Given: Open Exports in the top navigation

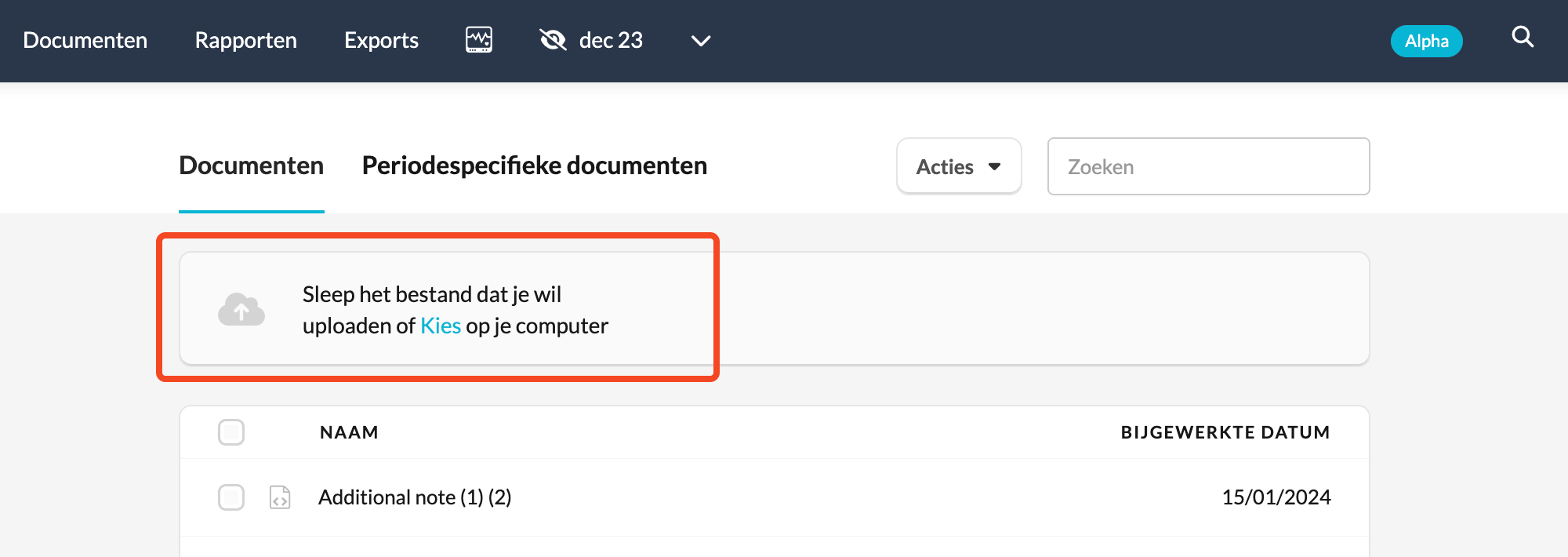Looking at the screenshot, I should [x=382, y=40].
